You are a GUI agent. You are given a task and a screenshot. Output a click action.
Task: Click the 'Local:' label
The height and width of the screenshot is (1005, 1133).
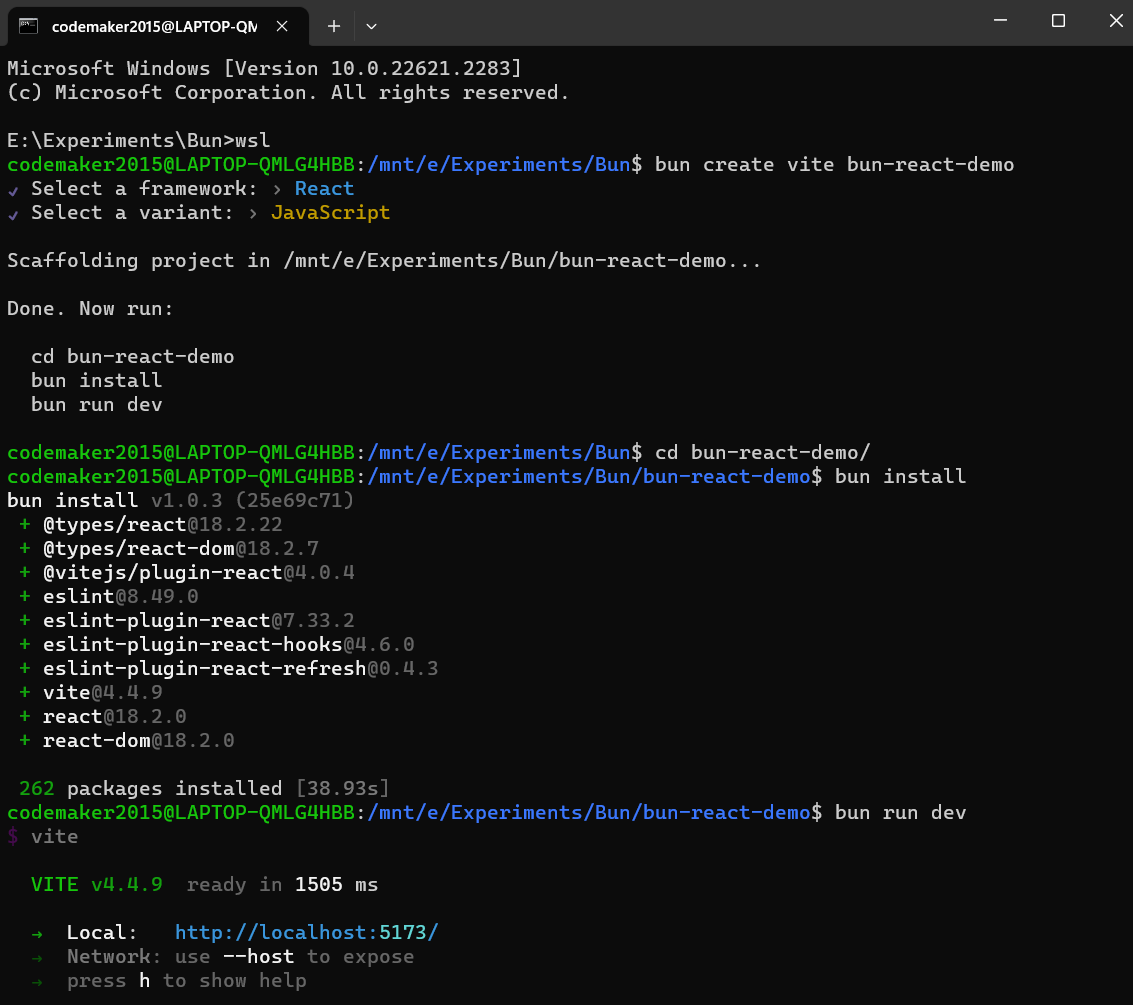[x=102, y=932]
